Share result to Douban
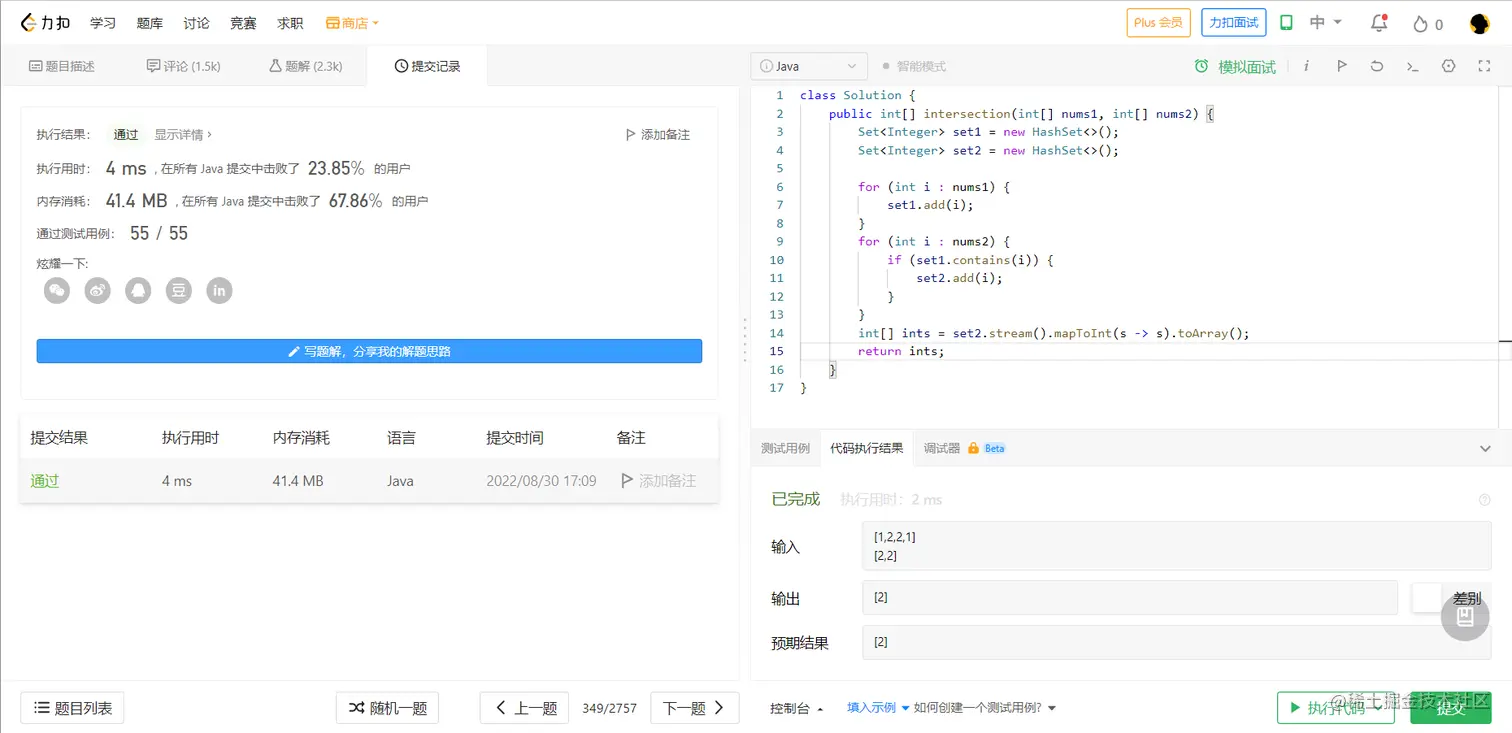This screenshot has height=733, width=1512. [x=178, y=290]
